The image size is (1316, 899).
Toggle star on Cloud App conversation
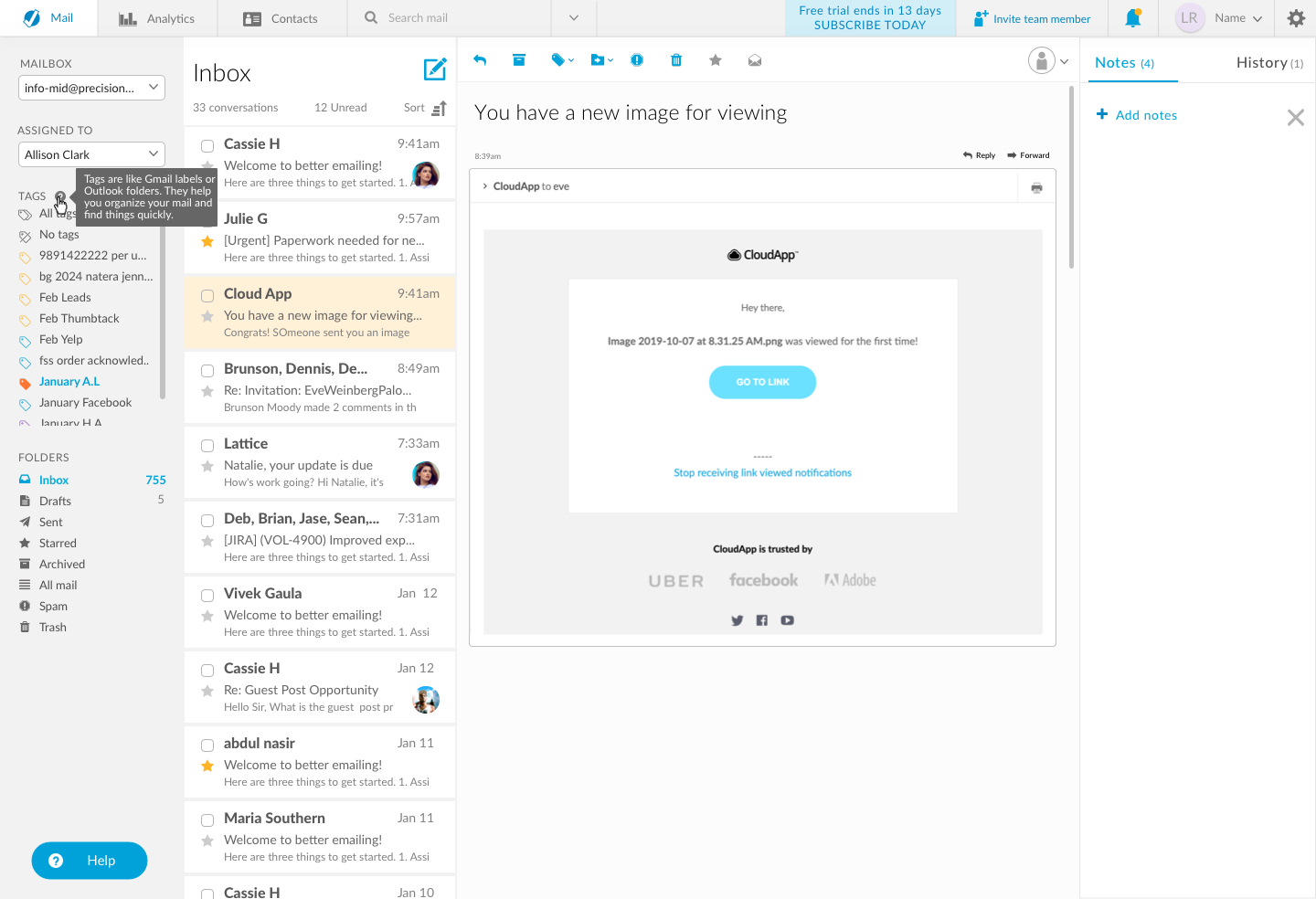(x=207, y=316)
